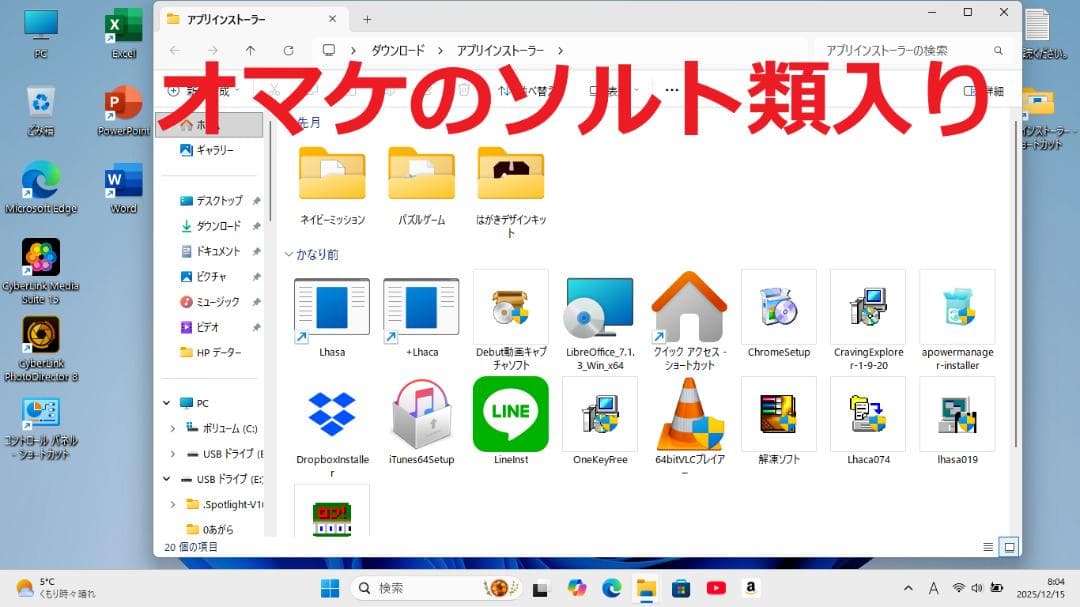Select the +Lhaca shortcut file

tap(422, 317)
